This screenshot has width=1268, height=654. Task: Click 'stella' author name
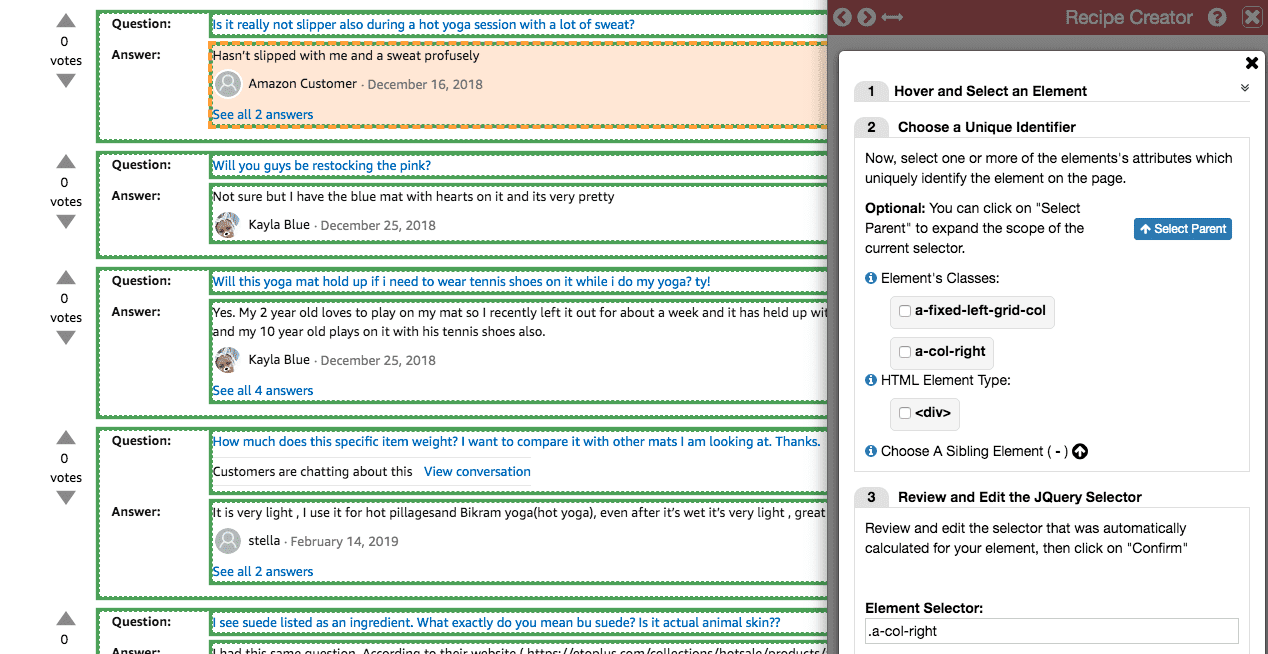click(x=264, y=541)
